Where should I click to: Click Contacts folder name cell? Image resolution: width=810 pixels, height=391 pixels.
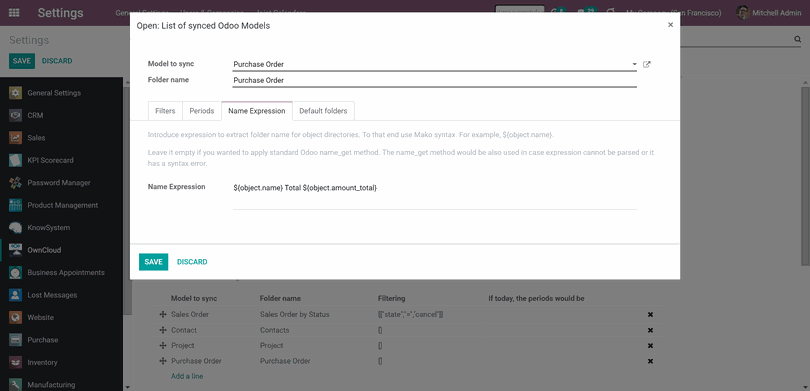[274, 330]
